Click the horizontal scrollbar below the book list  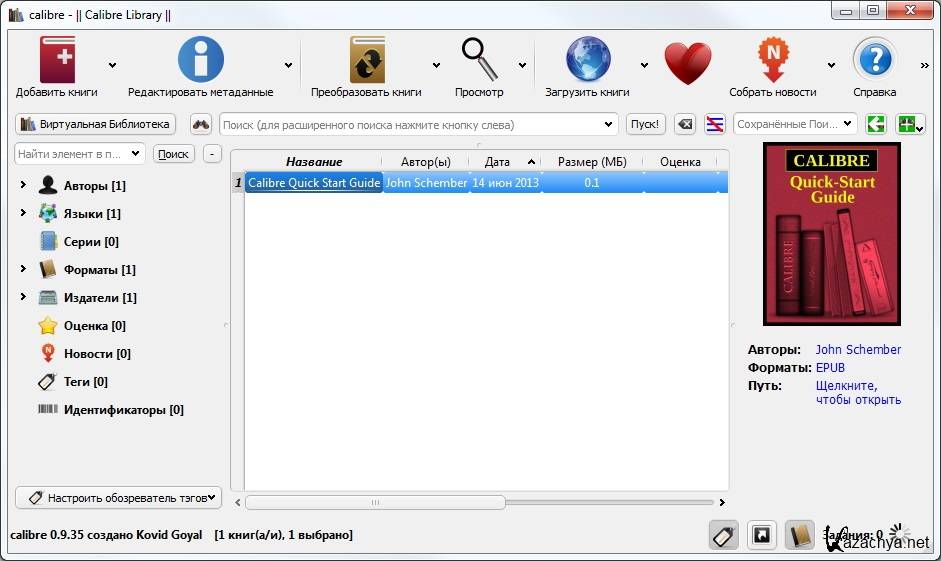tap(480, 503)
